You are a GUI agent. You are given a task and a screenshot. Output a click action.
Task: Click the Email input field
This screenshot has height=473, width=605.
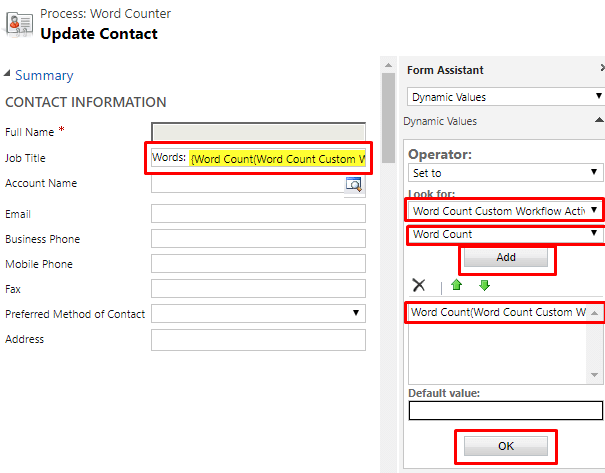point(258,213)
